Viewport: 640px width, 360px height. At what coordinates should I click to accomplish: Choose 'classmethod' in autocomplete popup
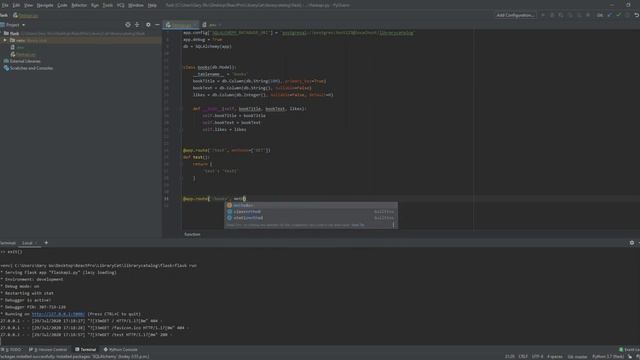311,212
